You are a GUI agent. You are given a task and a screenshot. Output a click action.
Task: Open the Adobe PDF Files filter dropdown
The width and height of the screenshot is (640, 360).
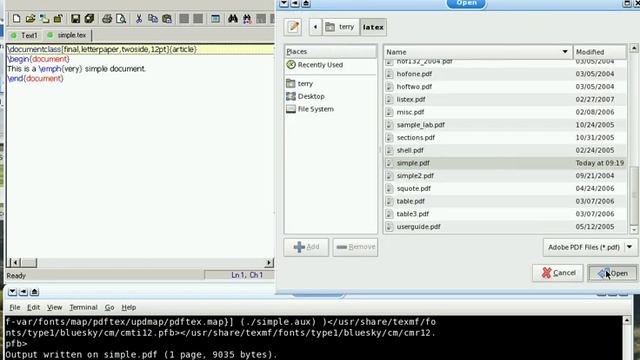590,247
